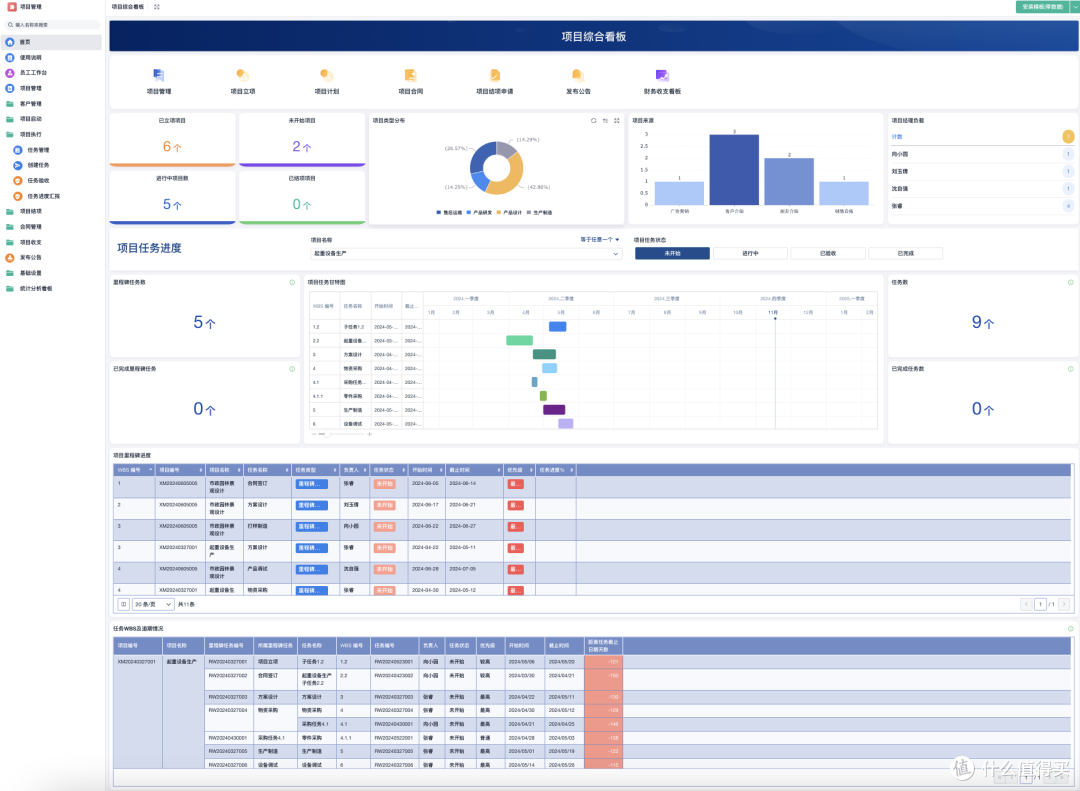Expand the 项目启动 folder in sidebar
The width and height of the screenshot is (1080, 791).
pyautogui.click(x=52, y=119)
